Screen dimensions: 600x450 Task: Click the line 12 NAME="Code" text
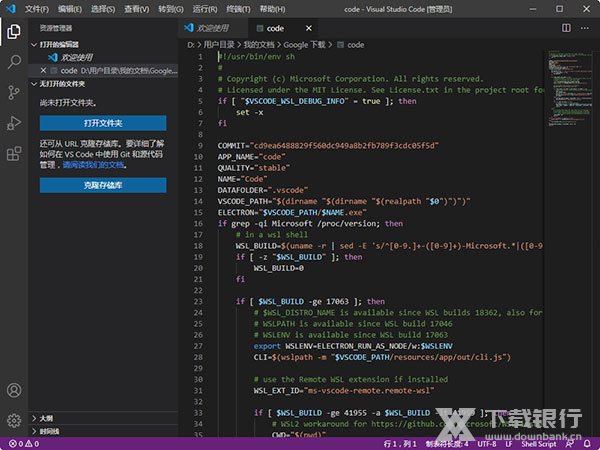tap(242, 179)
